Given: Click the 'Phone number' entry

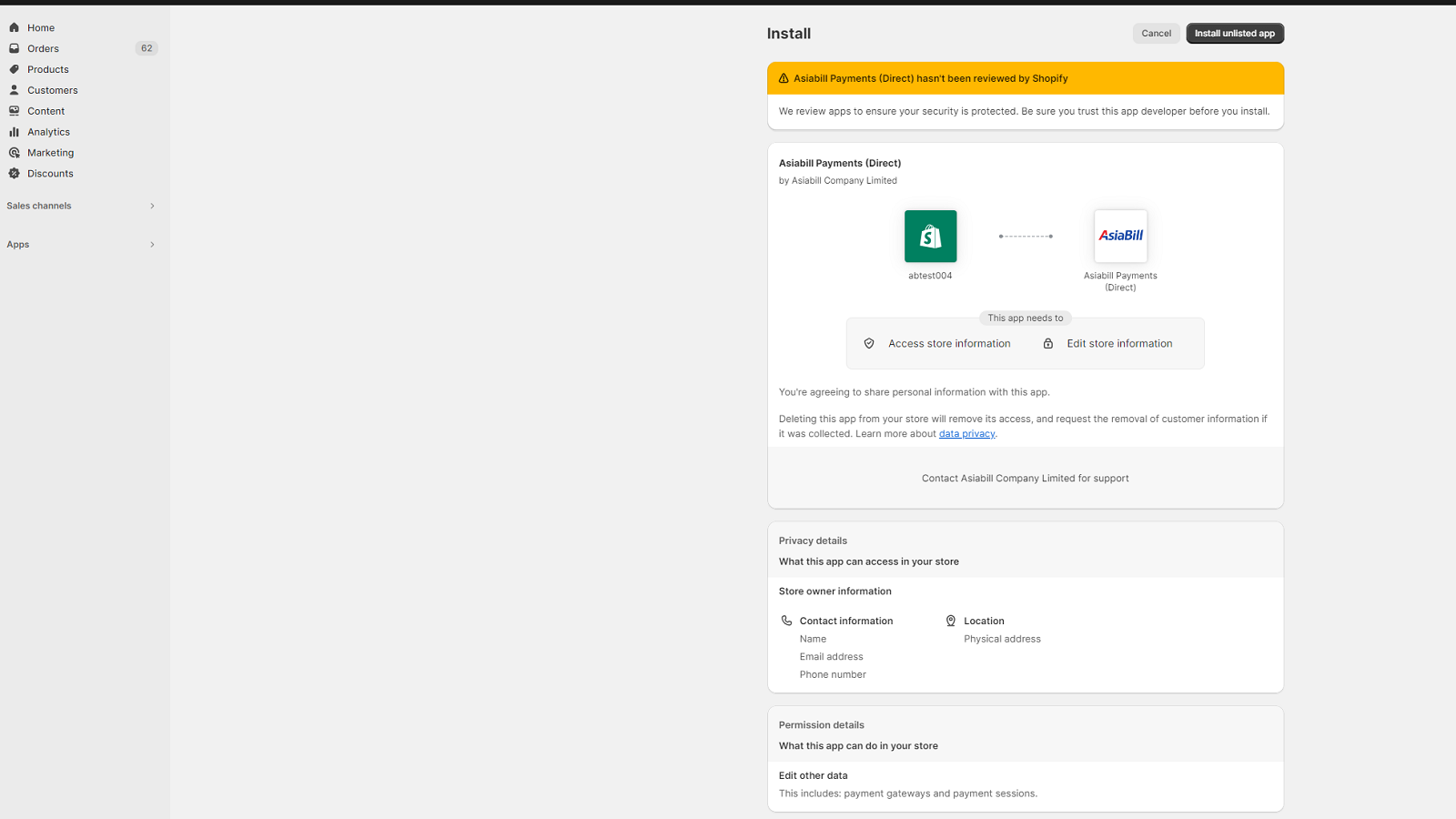Looking at the screenshot, I should coord(833,675).
